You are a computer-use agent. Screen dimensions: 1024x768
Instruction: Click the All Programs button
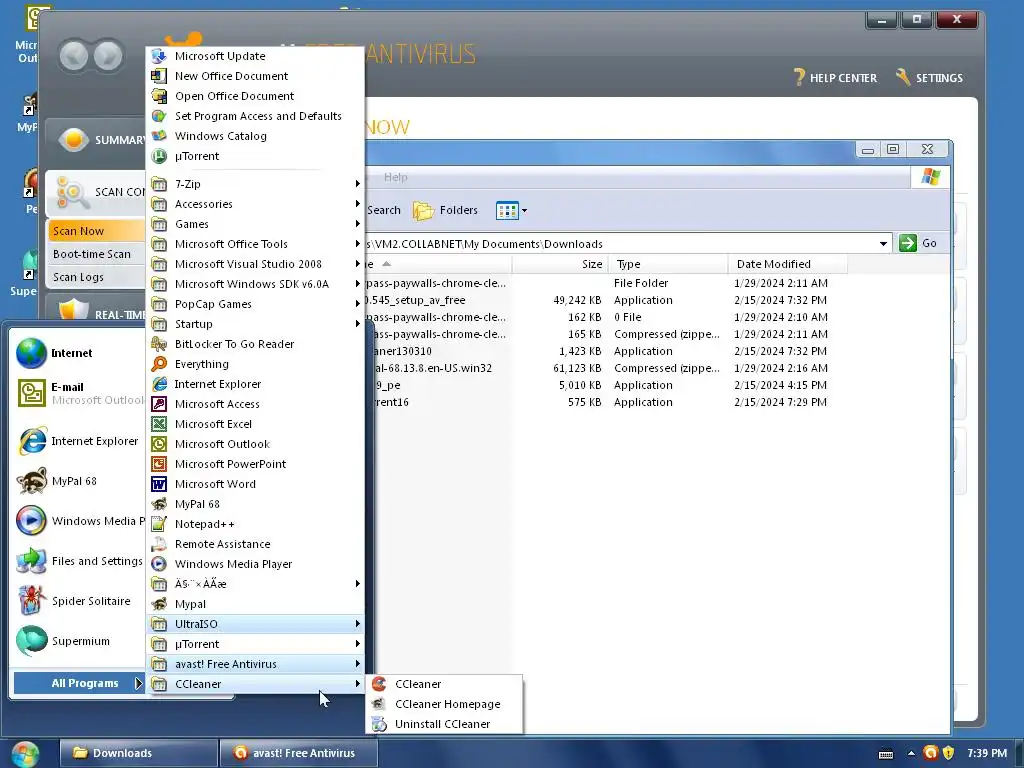pos(79,683)
